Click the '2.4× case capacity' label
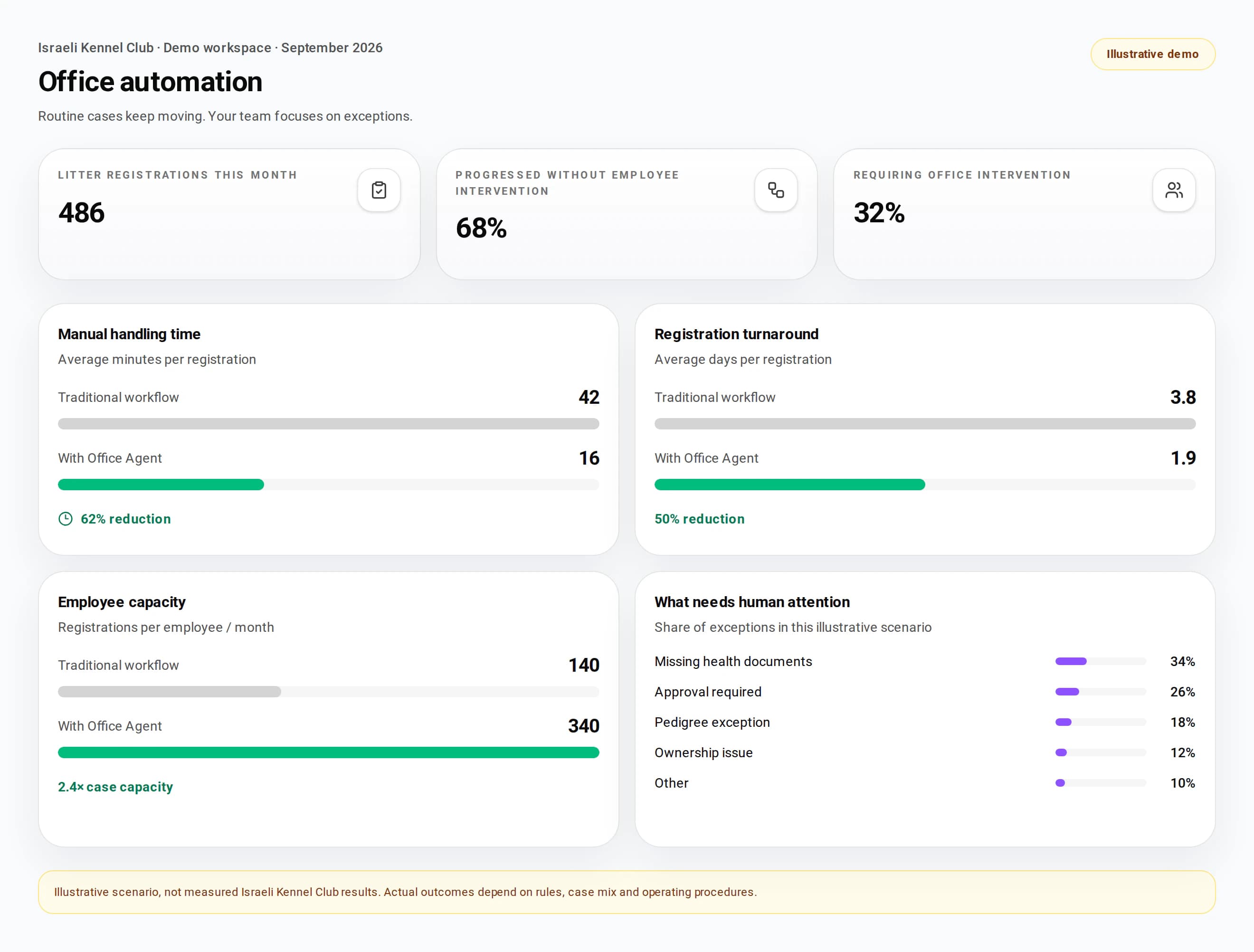The height and width of the screenshot is (952, 1254). click(115, 787)
